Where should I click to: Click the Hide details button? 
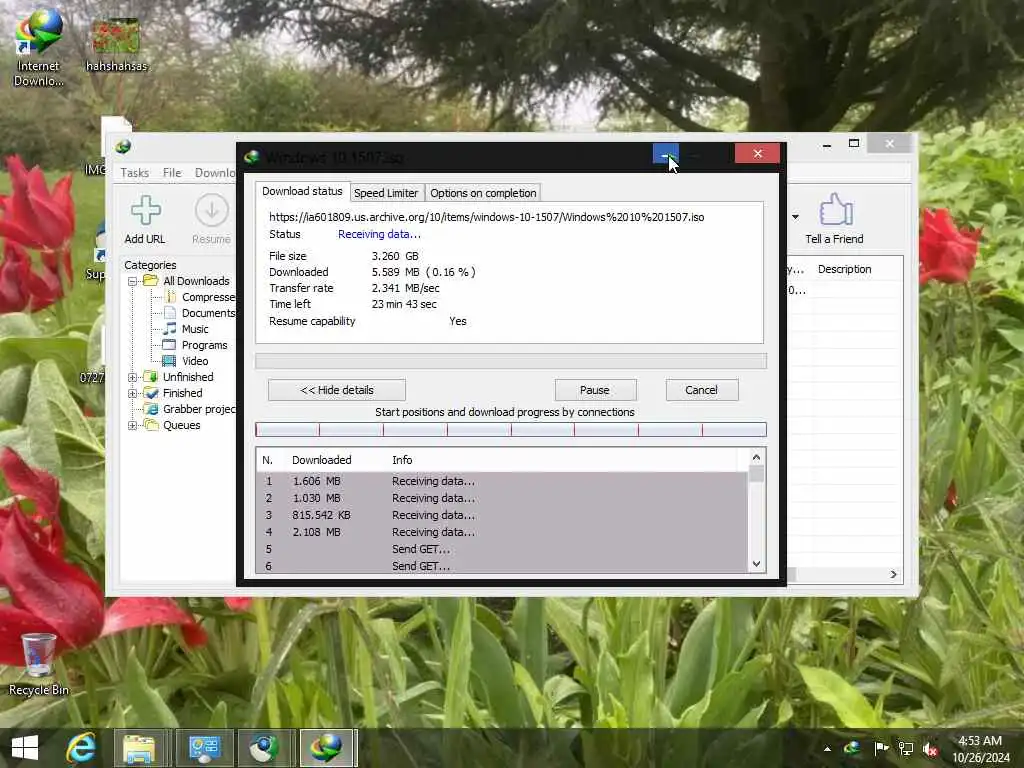tap(337, 390)
